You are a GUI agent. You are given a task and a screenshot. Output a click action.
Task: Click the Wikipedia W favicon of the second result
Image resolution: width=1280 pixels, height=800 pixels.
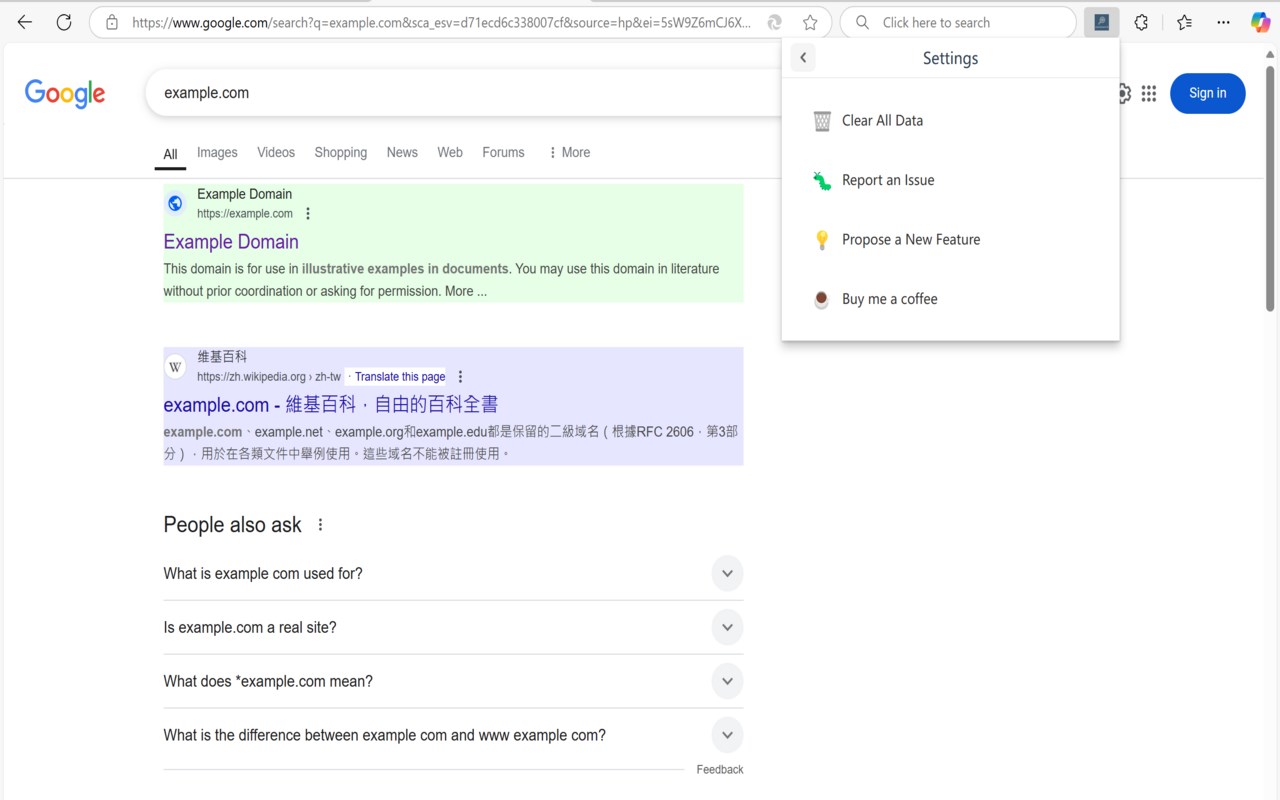pyautogui.click(x=175, y=367)
